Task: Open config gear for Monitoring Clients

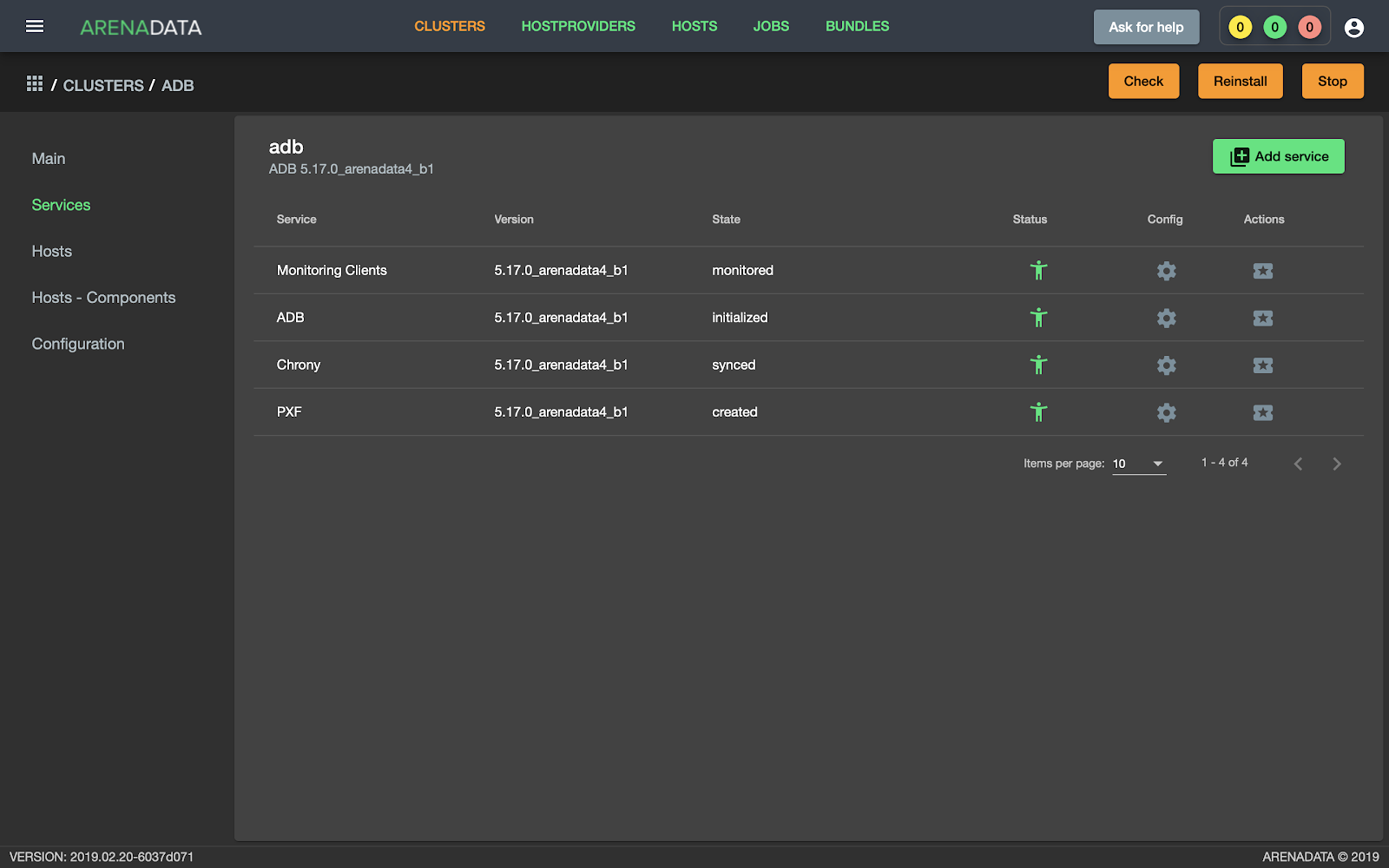Action: pos(1166,271)
